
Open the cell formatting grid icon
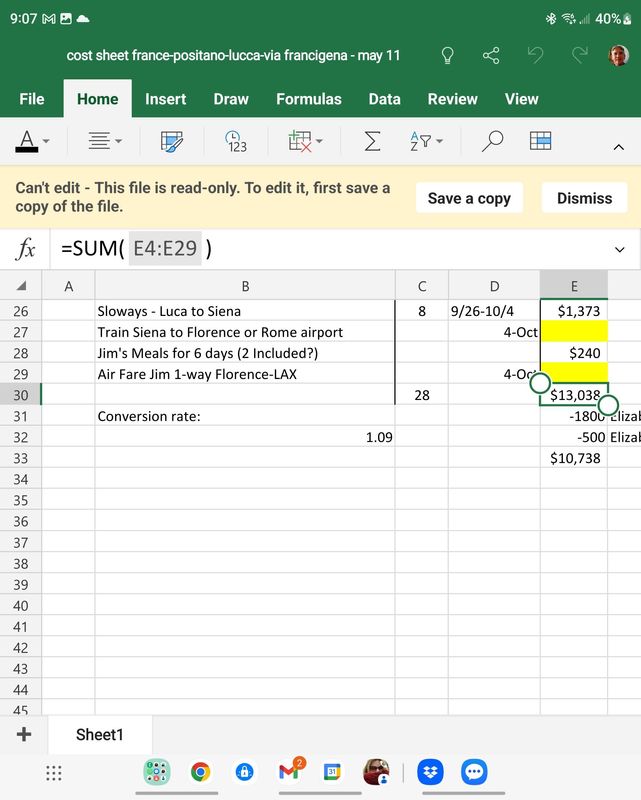click(540, 140)
